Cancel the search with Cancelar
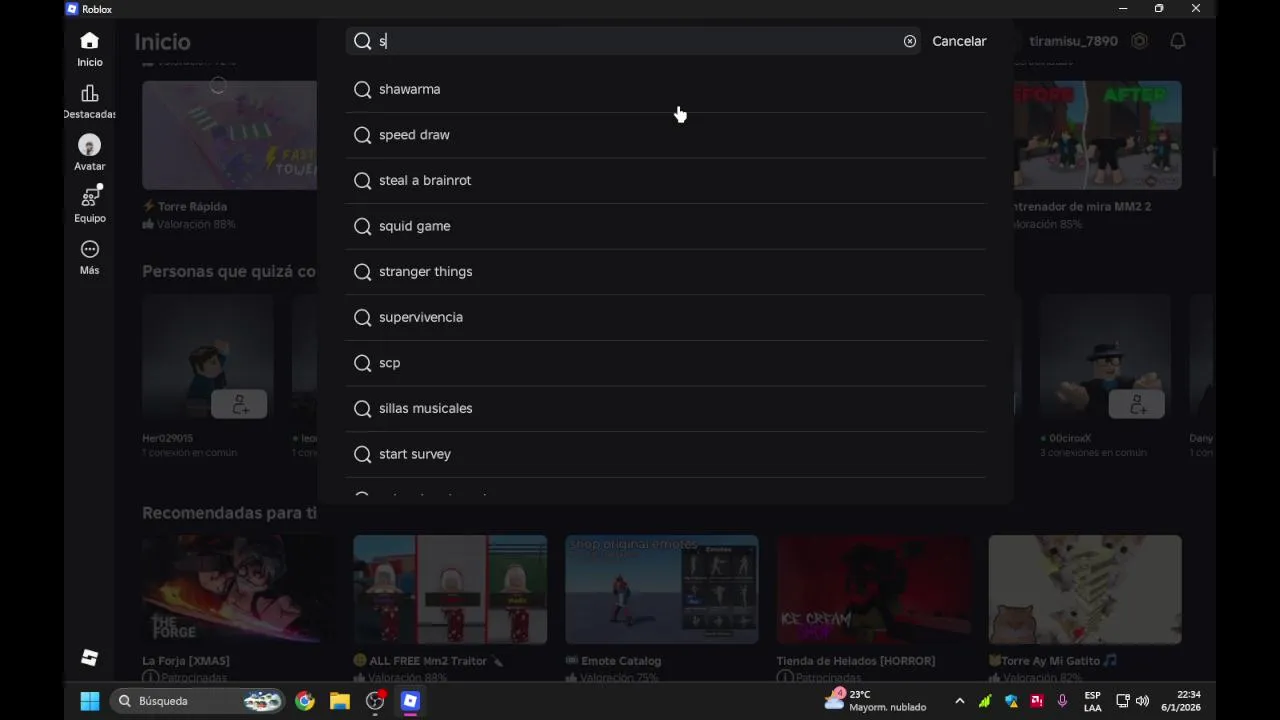The width and height of the screenshot is (1280, 720). coord(959,41)
